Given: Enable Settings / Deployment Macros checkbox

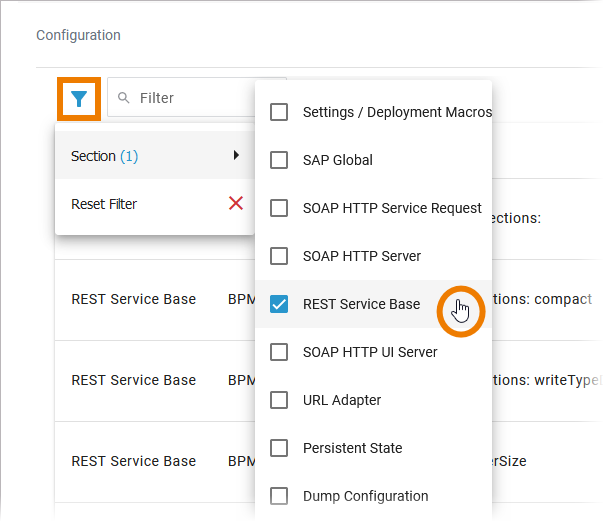Looking at the screenshot, I should (x=280, y=112).
